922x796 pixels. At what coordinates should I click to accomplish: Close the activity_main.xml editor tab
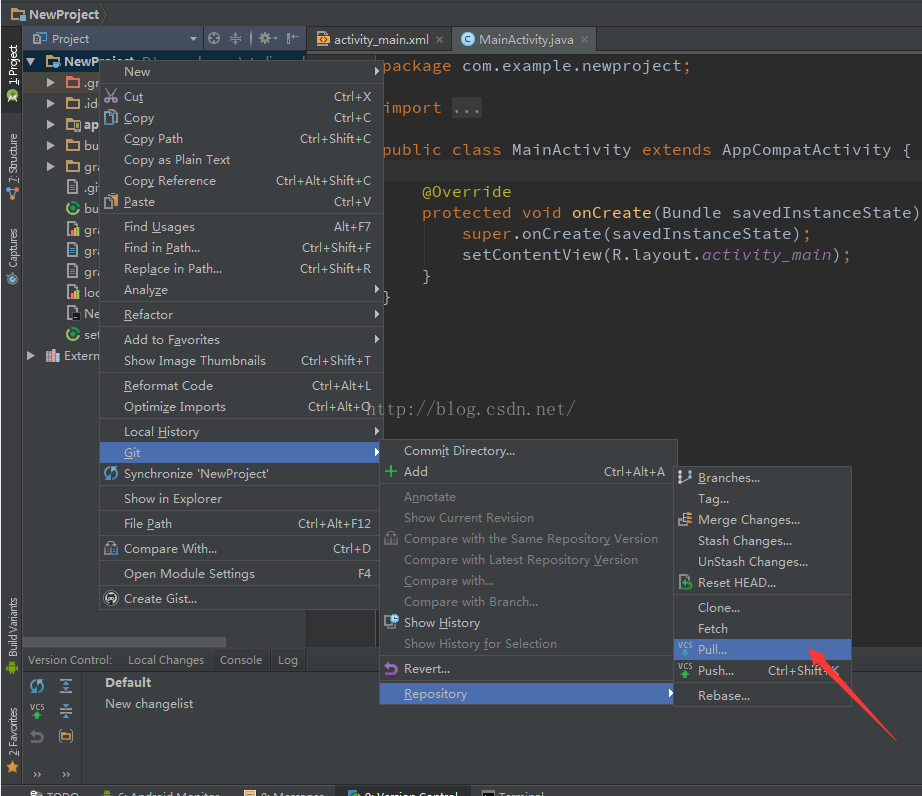439,39
